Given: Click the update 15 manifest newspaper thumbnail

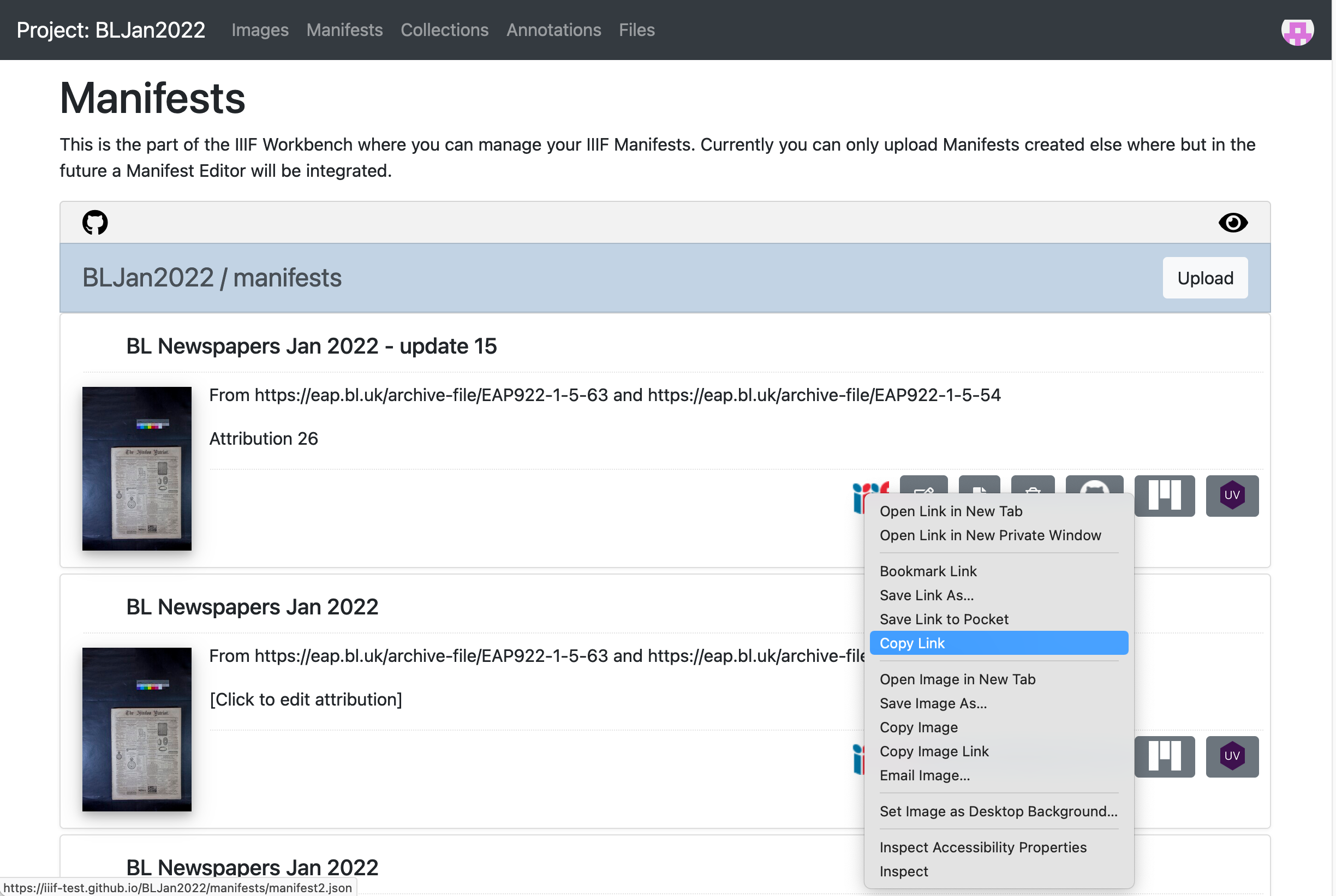Looking at the screenshot, I should point(136,469).
